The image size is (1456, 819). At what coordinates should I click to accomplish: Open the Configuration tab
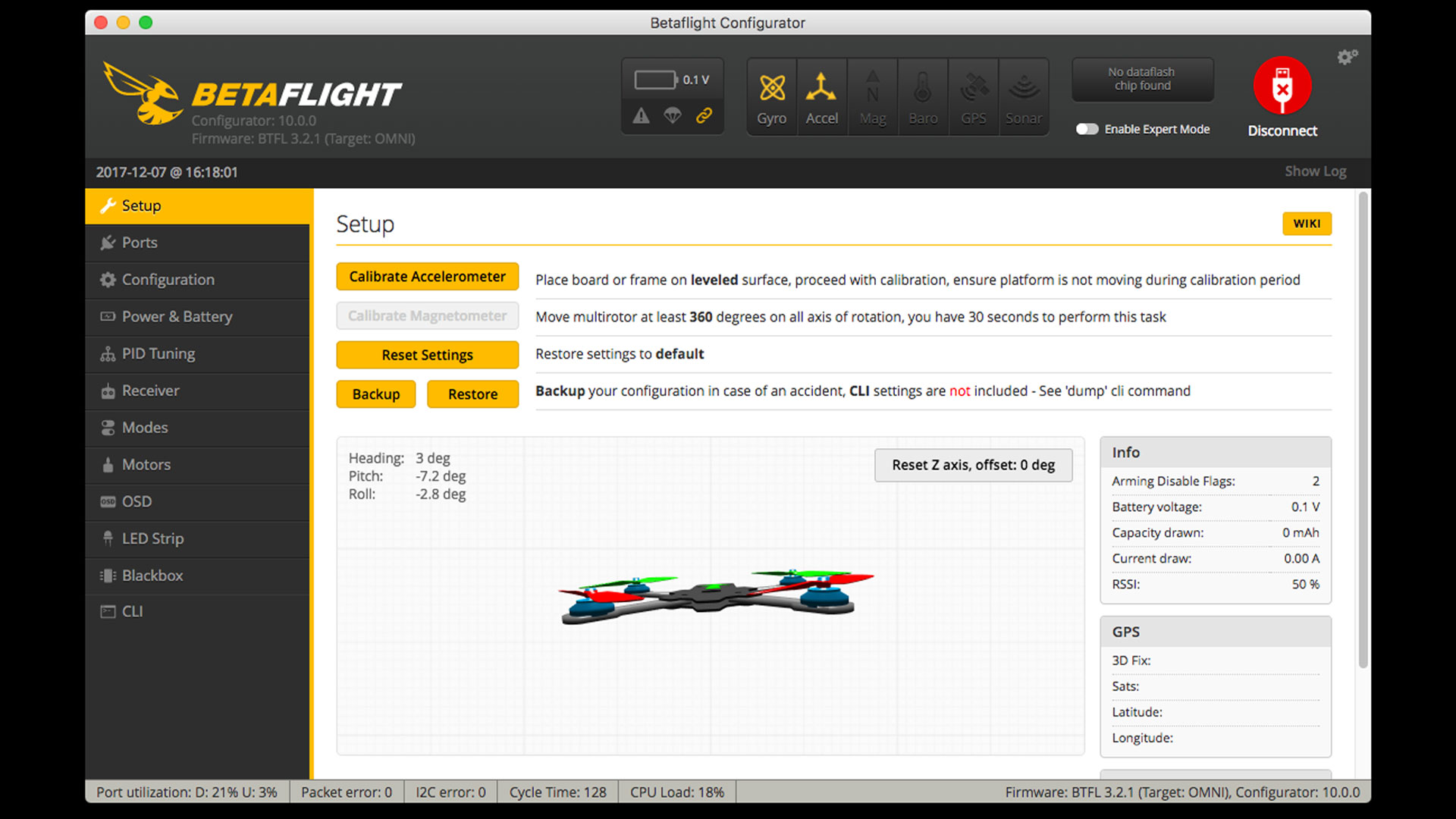coord(197,280)
